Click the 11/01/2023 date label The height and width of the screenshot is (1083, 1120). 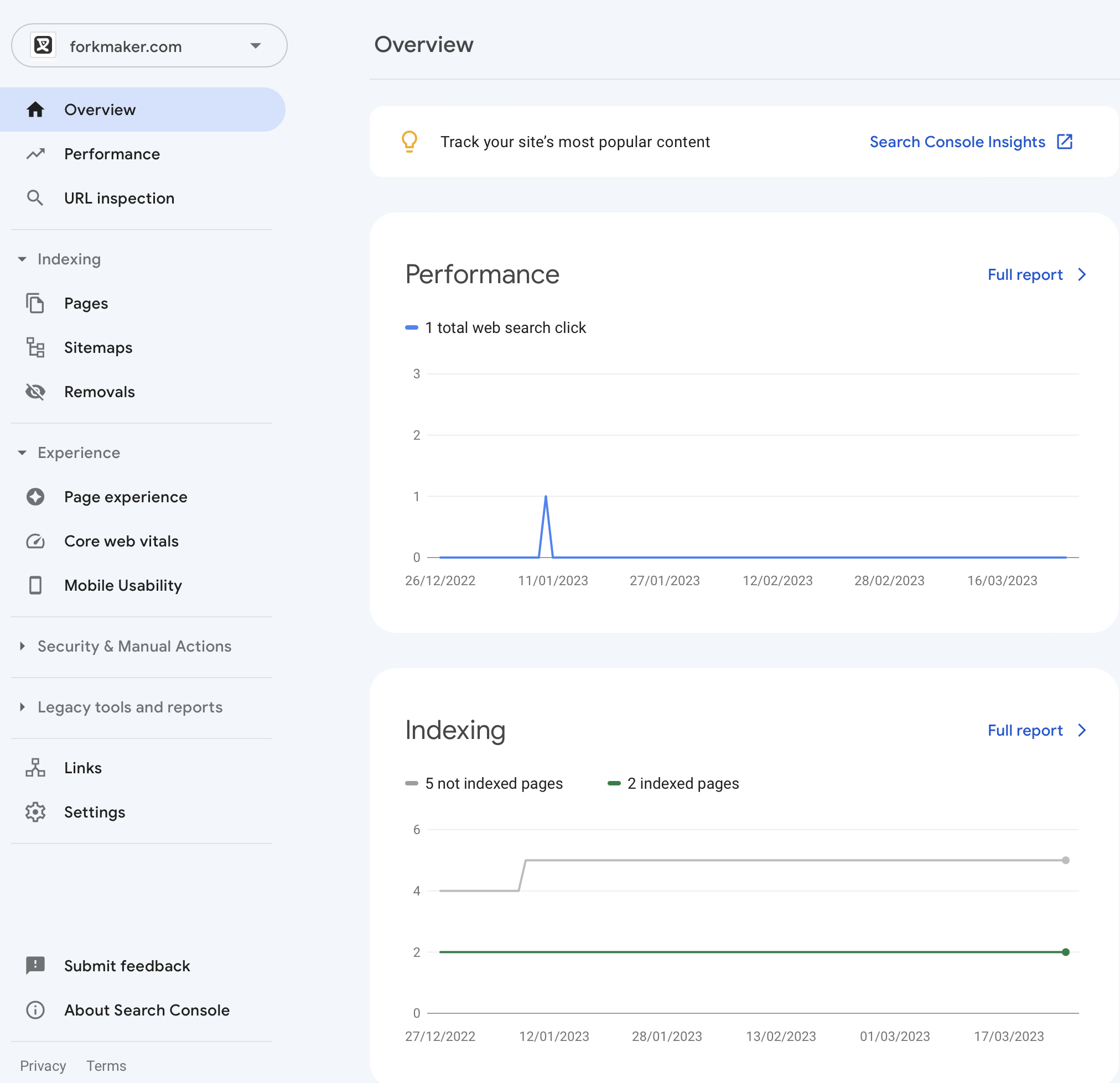[x=553, y=581]
